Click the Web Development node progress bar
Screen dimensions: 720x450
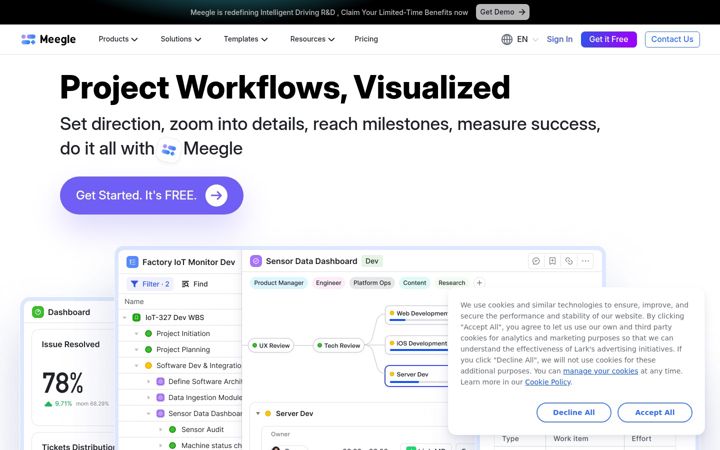pyautogui.click(x=418, y=320)
